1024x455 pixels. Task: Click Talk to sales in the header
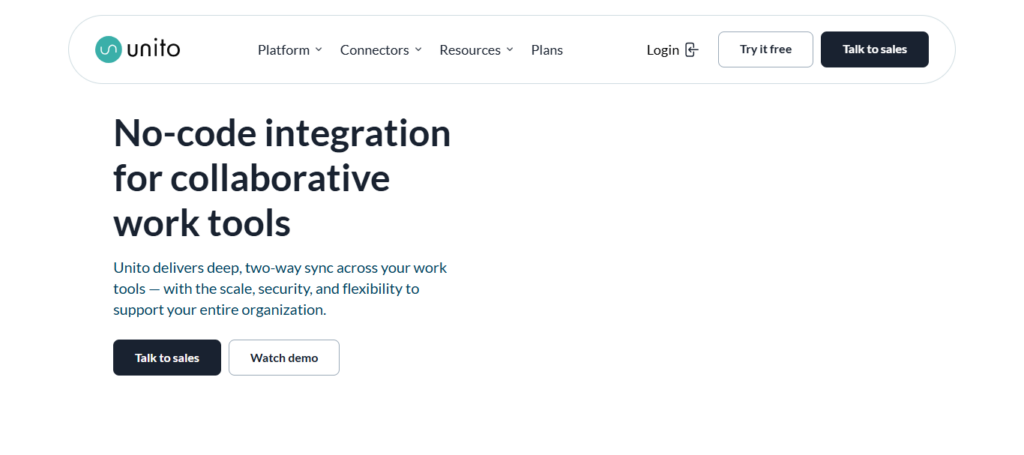point(874,49)
